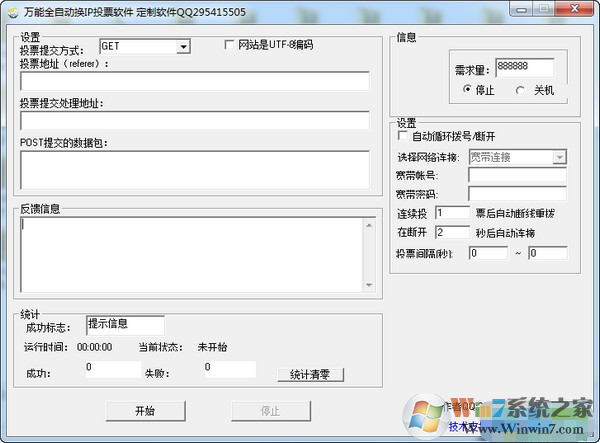Focus the 宽带帐号 input field
The height and width of the screenshot is (443, 600).
517,175
